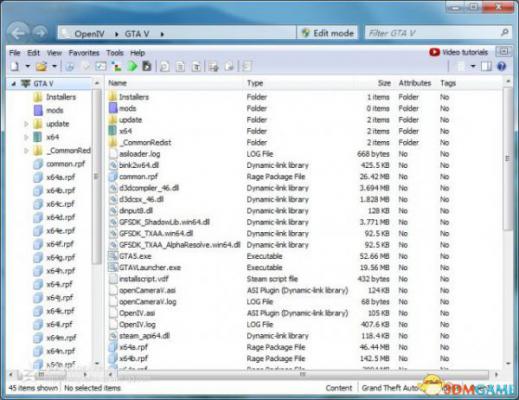Click the colored tree structure toolbar icon
The width and height of the screenshot is (519, 400).
click(x=116, y=66)
